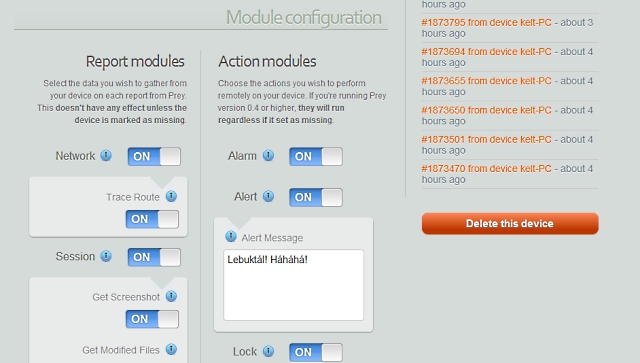
Task: View Alert Message info icon
Action: tap(231, 236)
